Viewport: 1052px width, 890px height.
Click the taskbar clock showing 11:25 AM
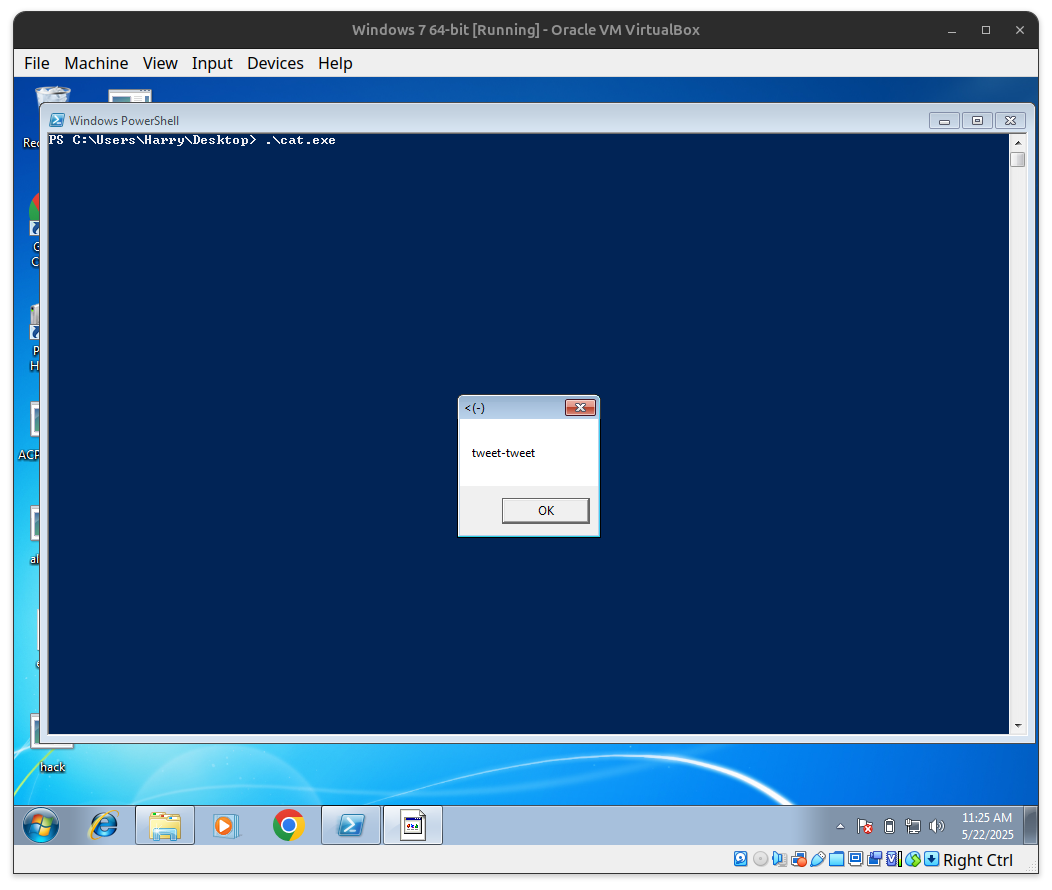tap(987, 826)
